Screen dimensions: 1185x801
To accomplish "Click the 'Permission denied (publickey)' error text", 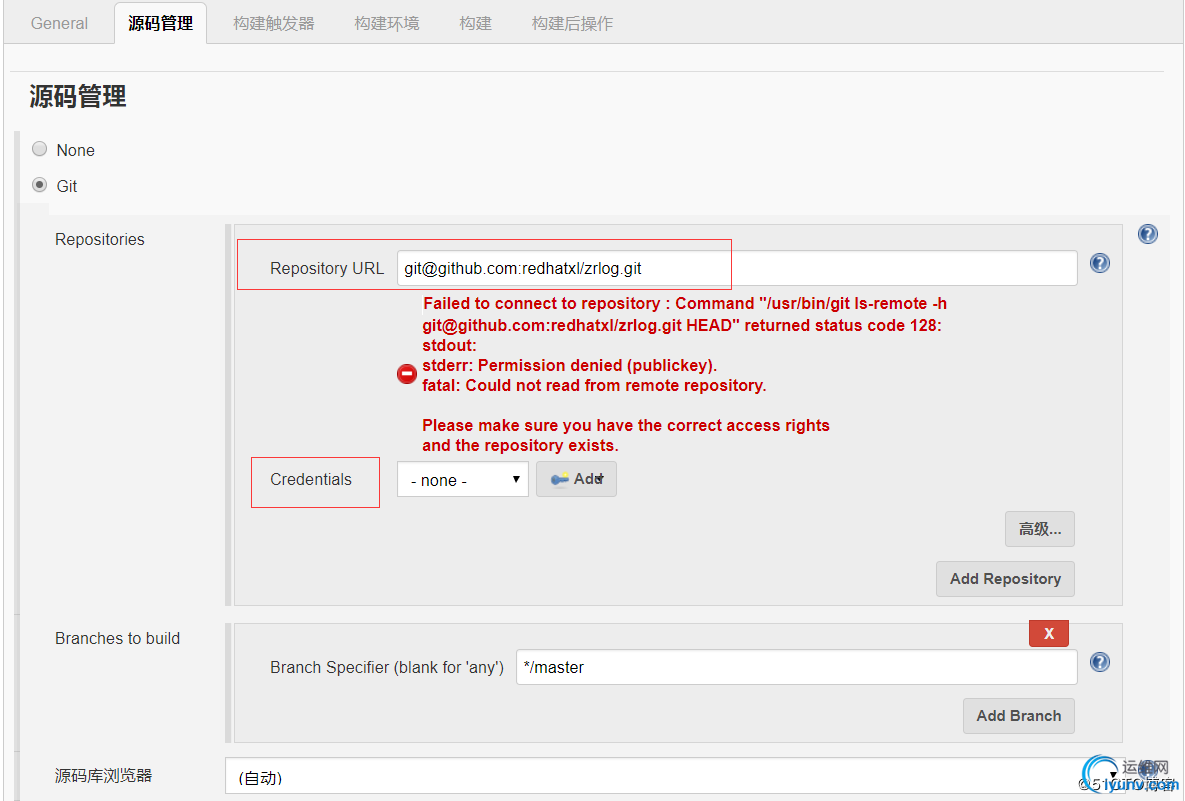I will [597, 365].
